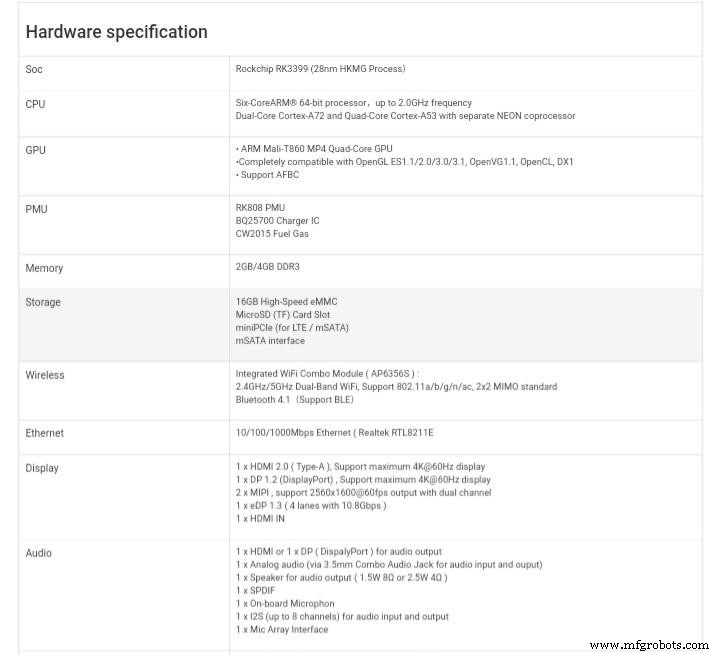Viewport: 720px width, 655px height.
Task: Click the BQ25700 Charger IC text
Action: coord(277,221)
